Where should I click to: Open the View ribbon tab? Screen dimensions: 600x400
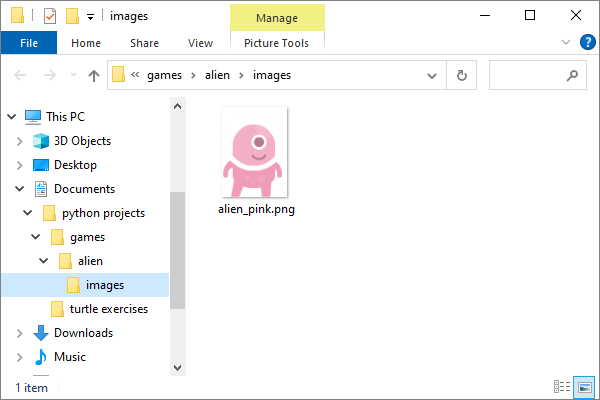point(200,43)
